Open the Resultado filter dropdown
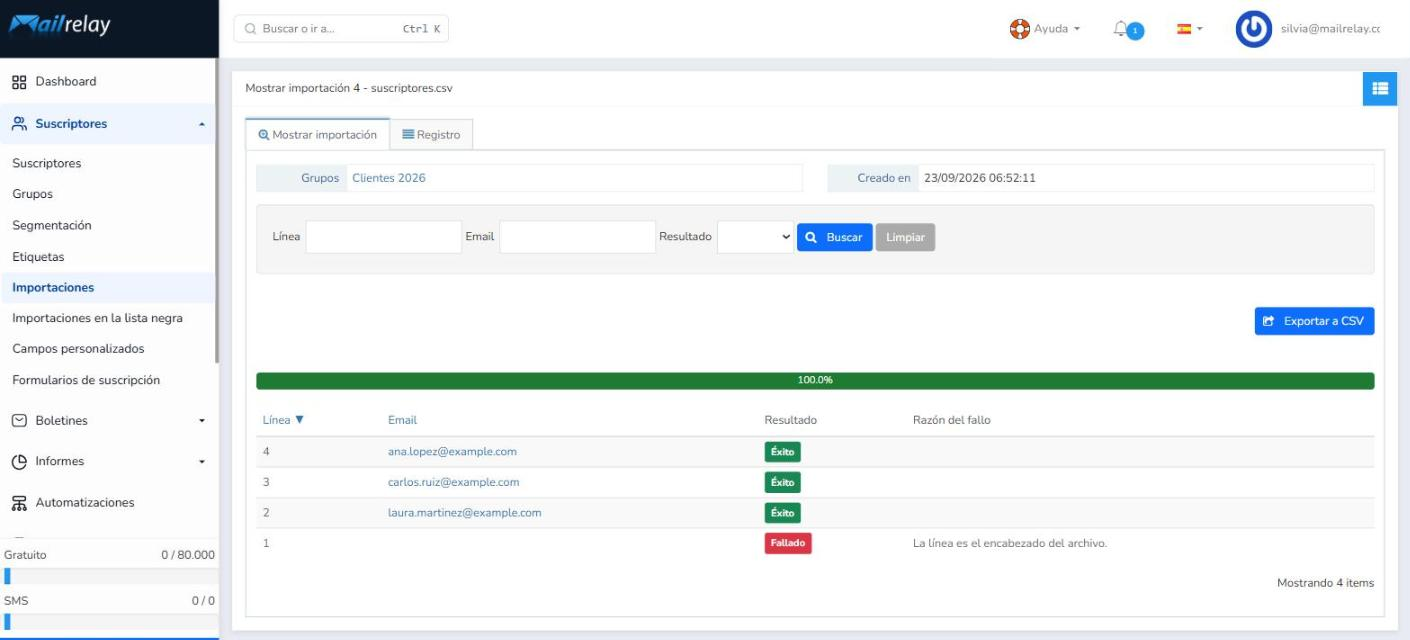This screenshot has width=1410, height=640. click(x=755, y=237)
